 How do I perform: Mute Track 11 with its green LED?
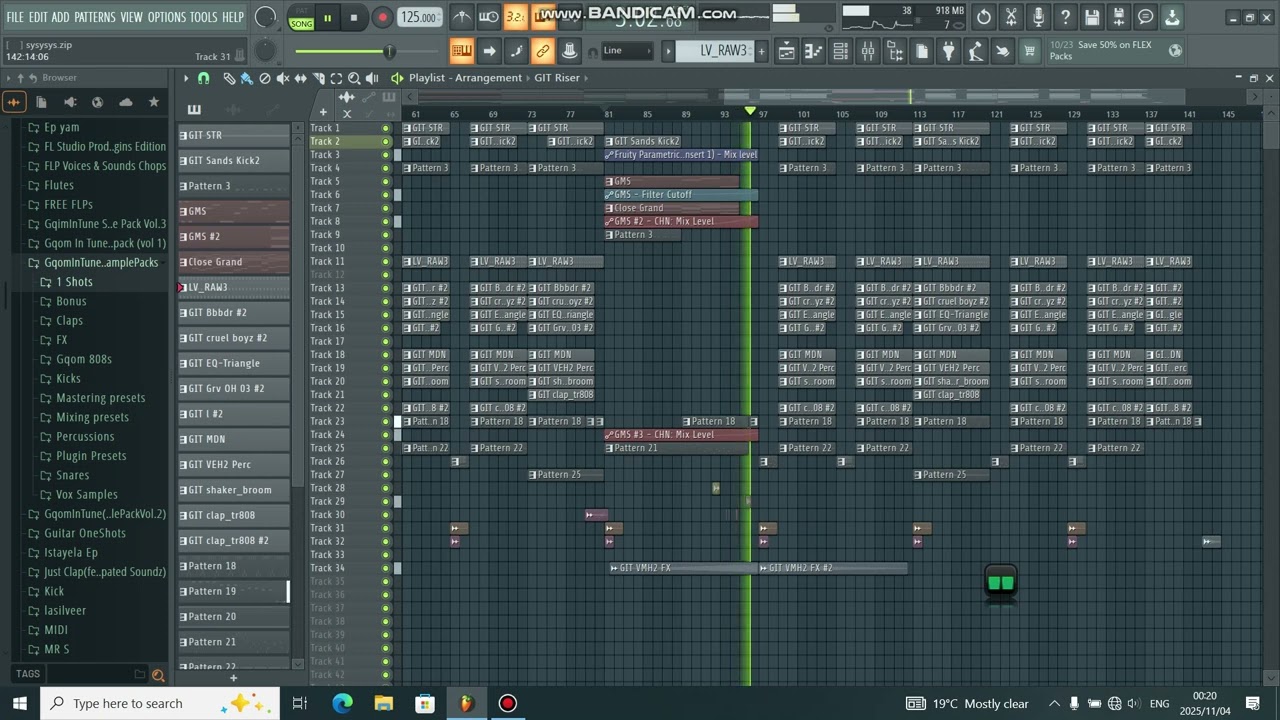[x=386, y=261]
